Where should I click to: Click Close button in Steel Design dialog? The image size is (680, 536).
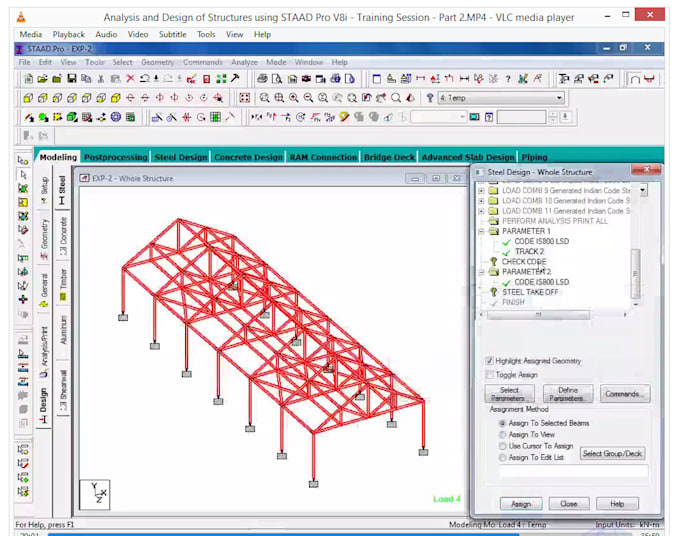[x=568, y=503]
